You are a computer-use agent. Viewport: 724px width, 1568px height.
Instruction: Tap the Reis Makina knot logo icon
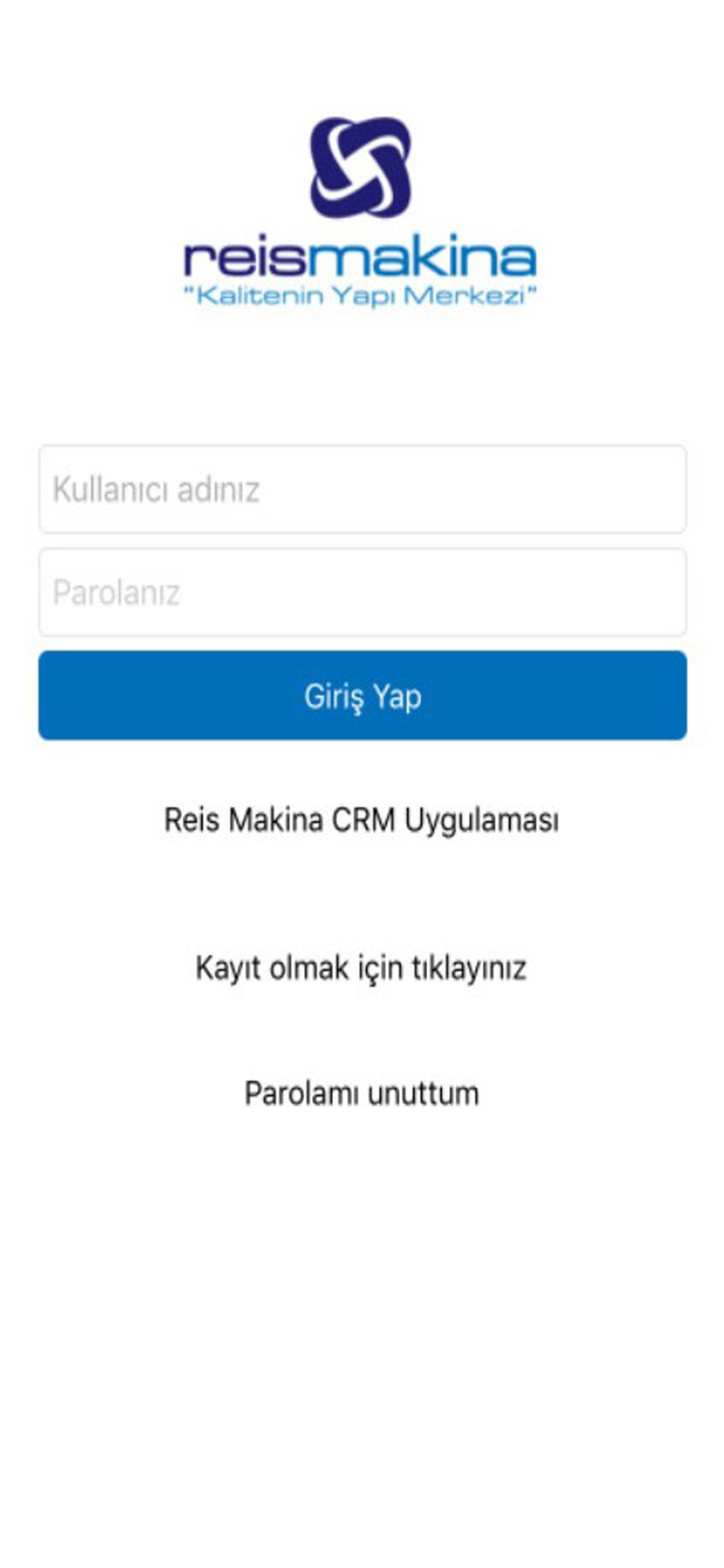point(361,167)
